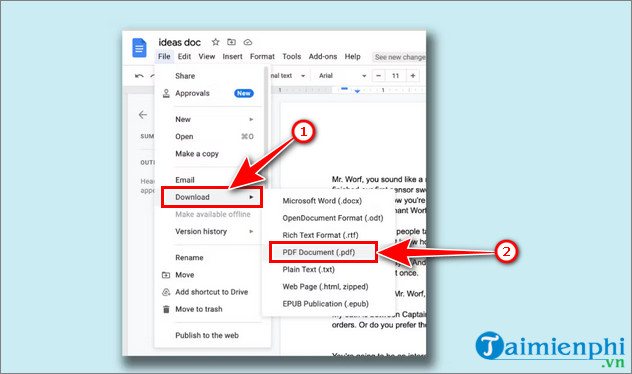Image resolution: width=632 pixels, height=374 pixels.
Task: Click the Move folder icon in menu
Action: (166, 275)
